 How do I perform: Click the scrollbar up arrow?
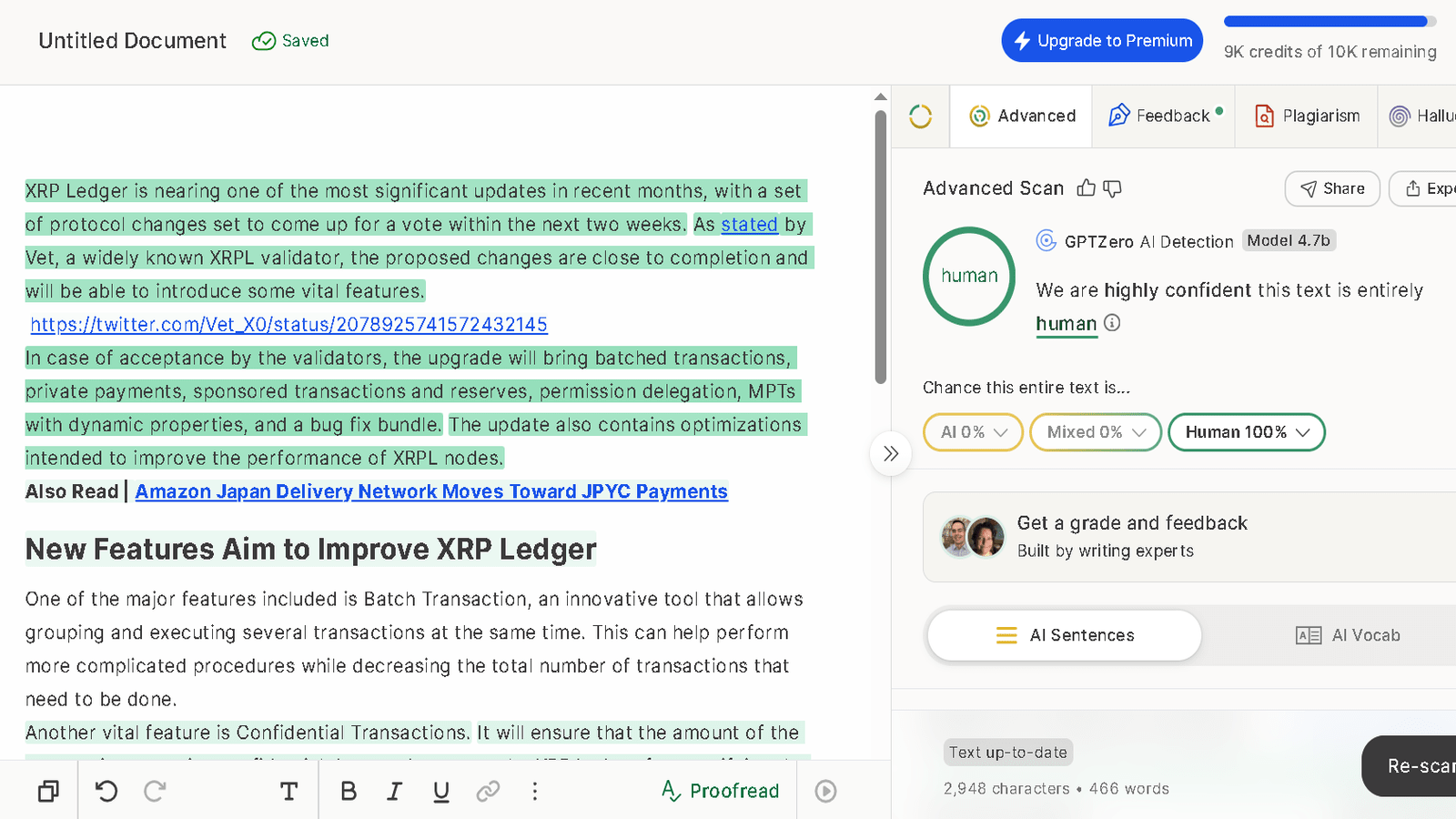tap(880, 96)
